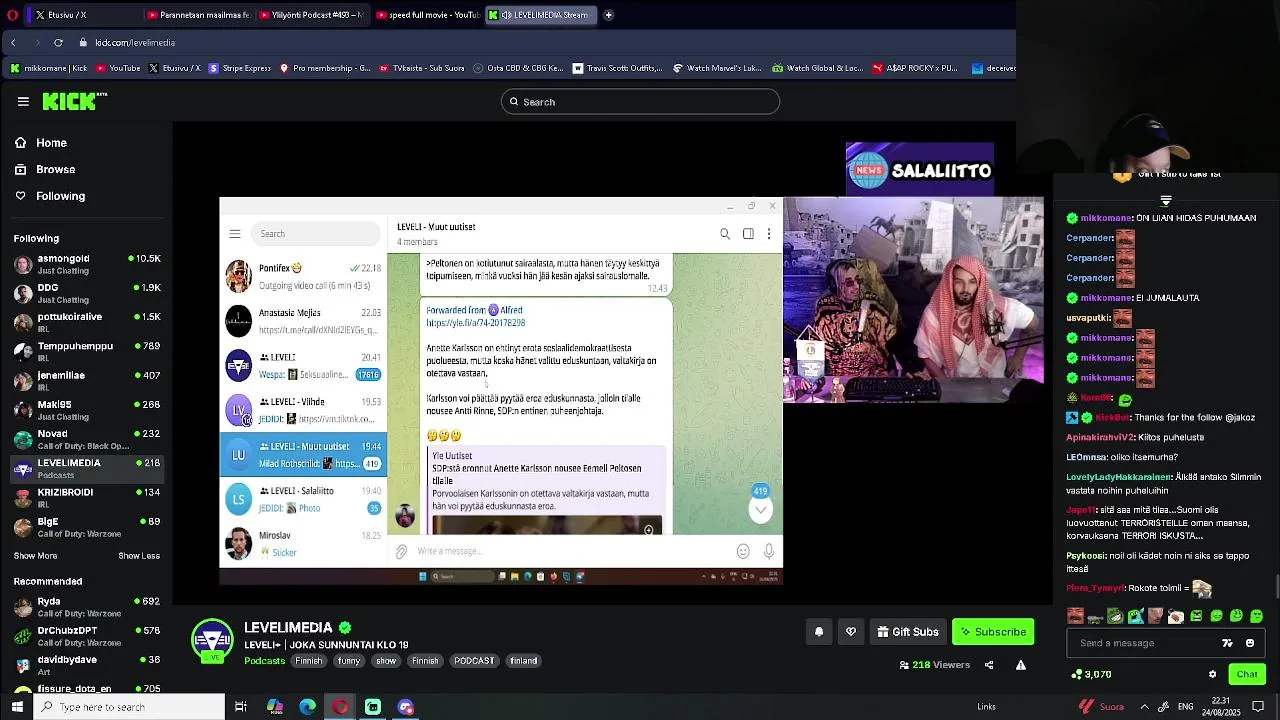Click Windows taskbar search box

130,707
